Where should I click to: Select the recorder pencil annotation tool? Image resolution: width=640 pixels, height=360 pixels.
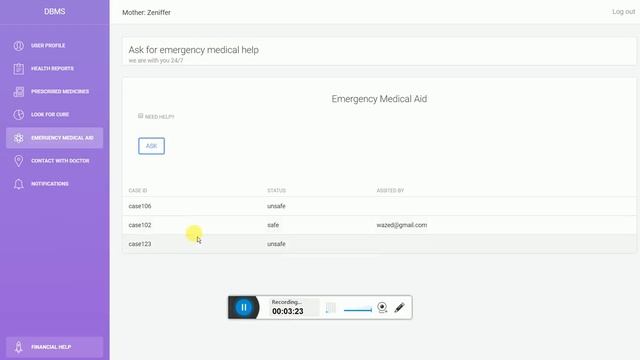[400, 307]
